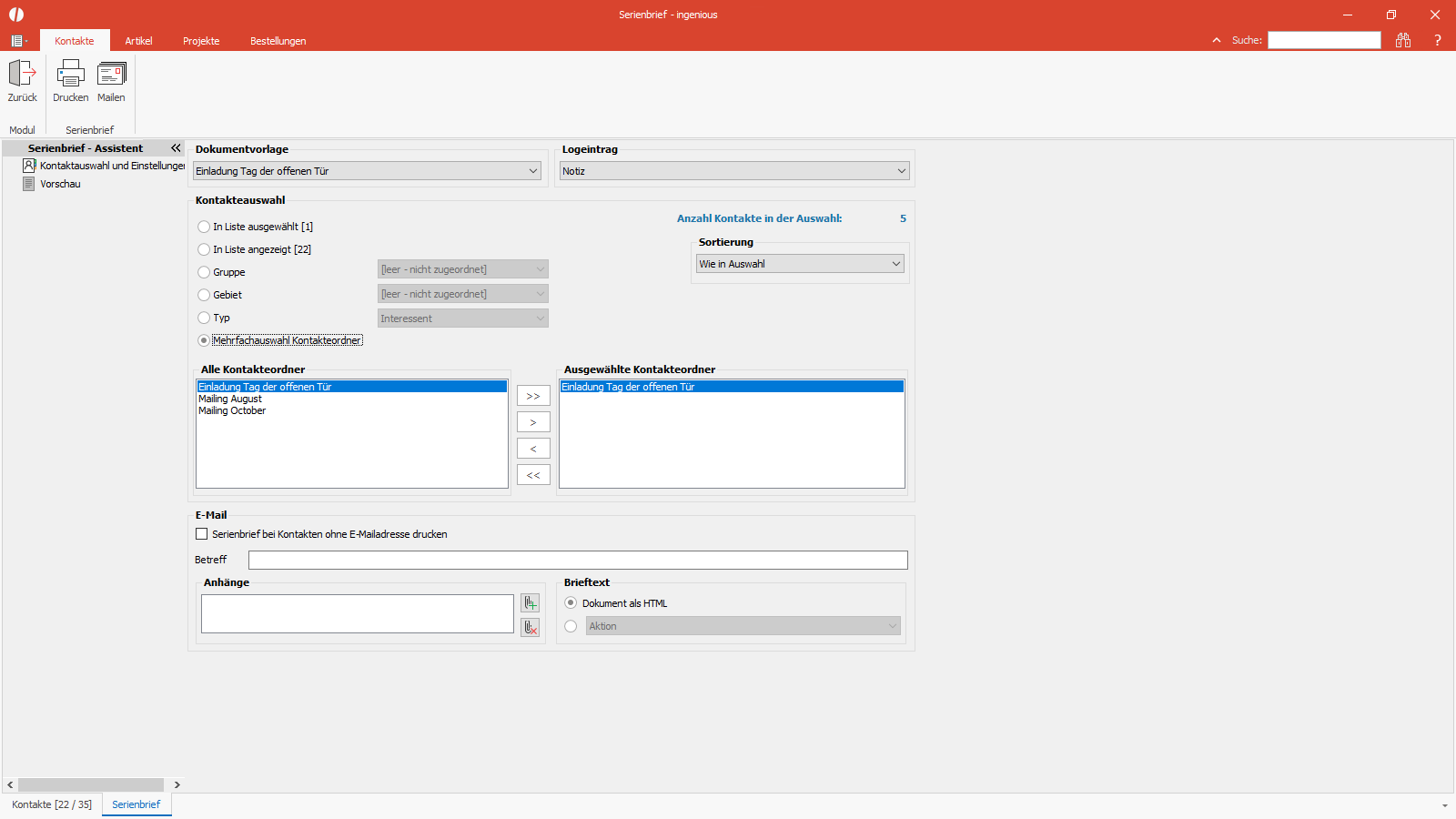Image resolution: width=1456 pixels, height=819 pixels.
Task: Click the Suche input field
Action: (x=1324, y=40)
